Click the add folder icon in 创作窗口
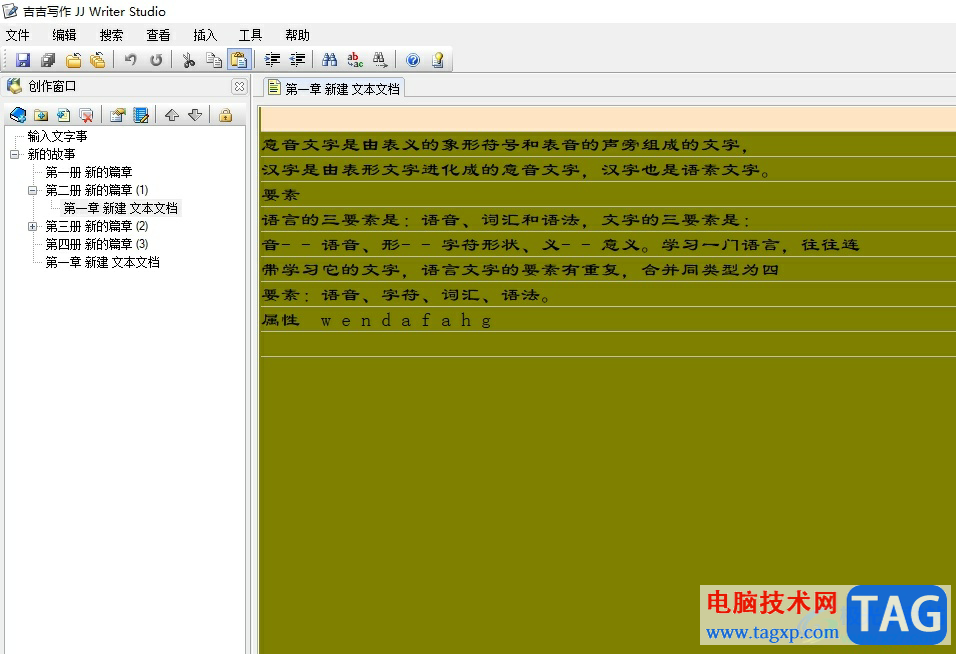 41,115
